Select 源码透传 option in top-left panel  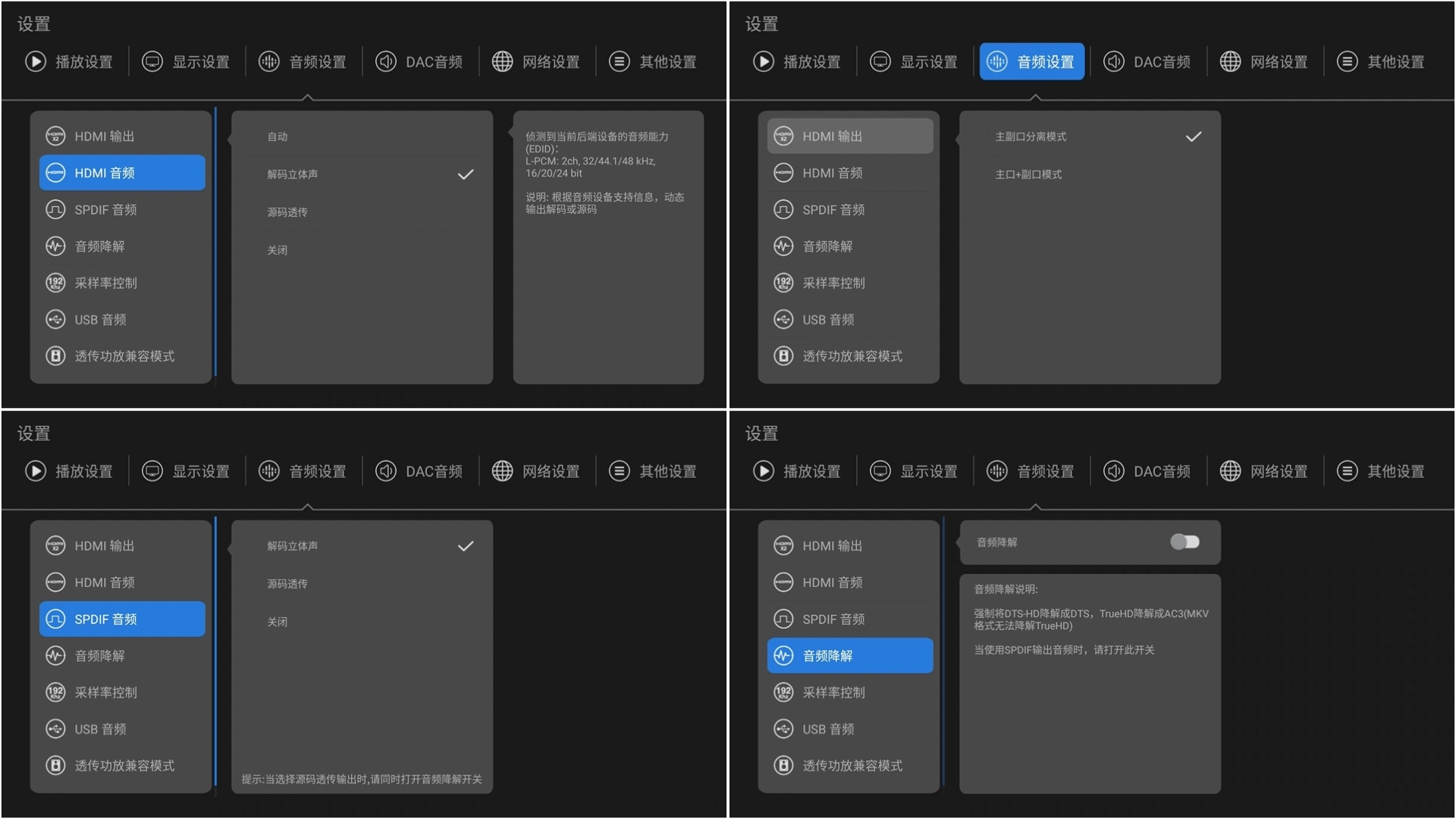click(x=362, y=212)
